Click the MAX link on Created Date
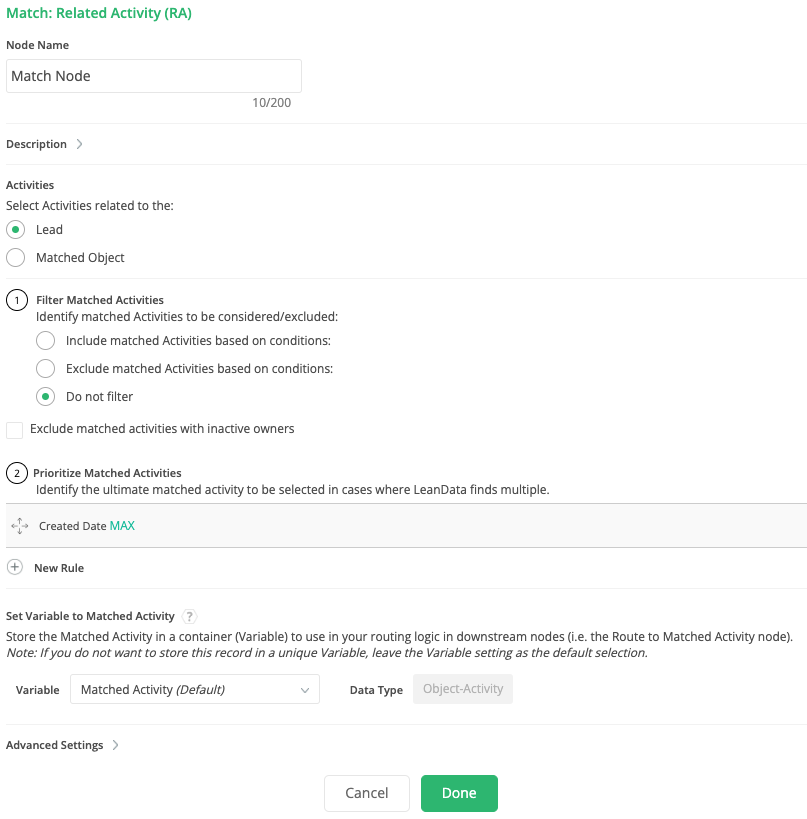This screenshot has height=819, width=807. pyautogui.click(x=122, y=526)
